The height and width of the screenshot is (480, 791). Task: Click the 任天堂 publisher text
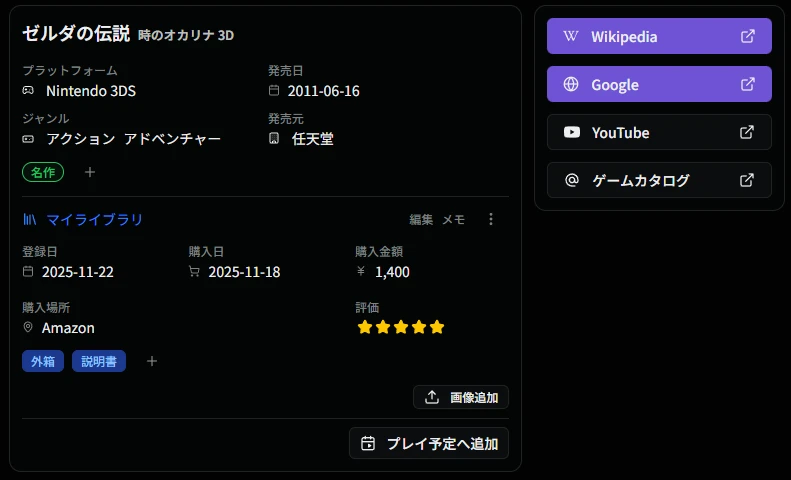tap(313, 139)
